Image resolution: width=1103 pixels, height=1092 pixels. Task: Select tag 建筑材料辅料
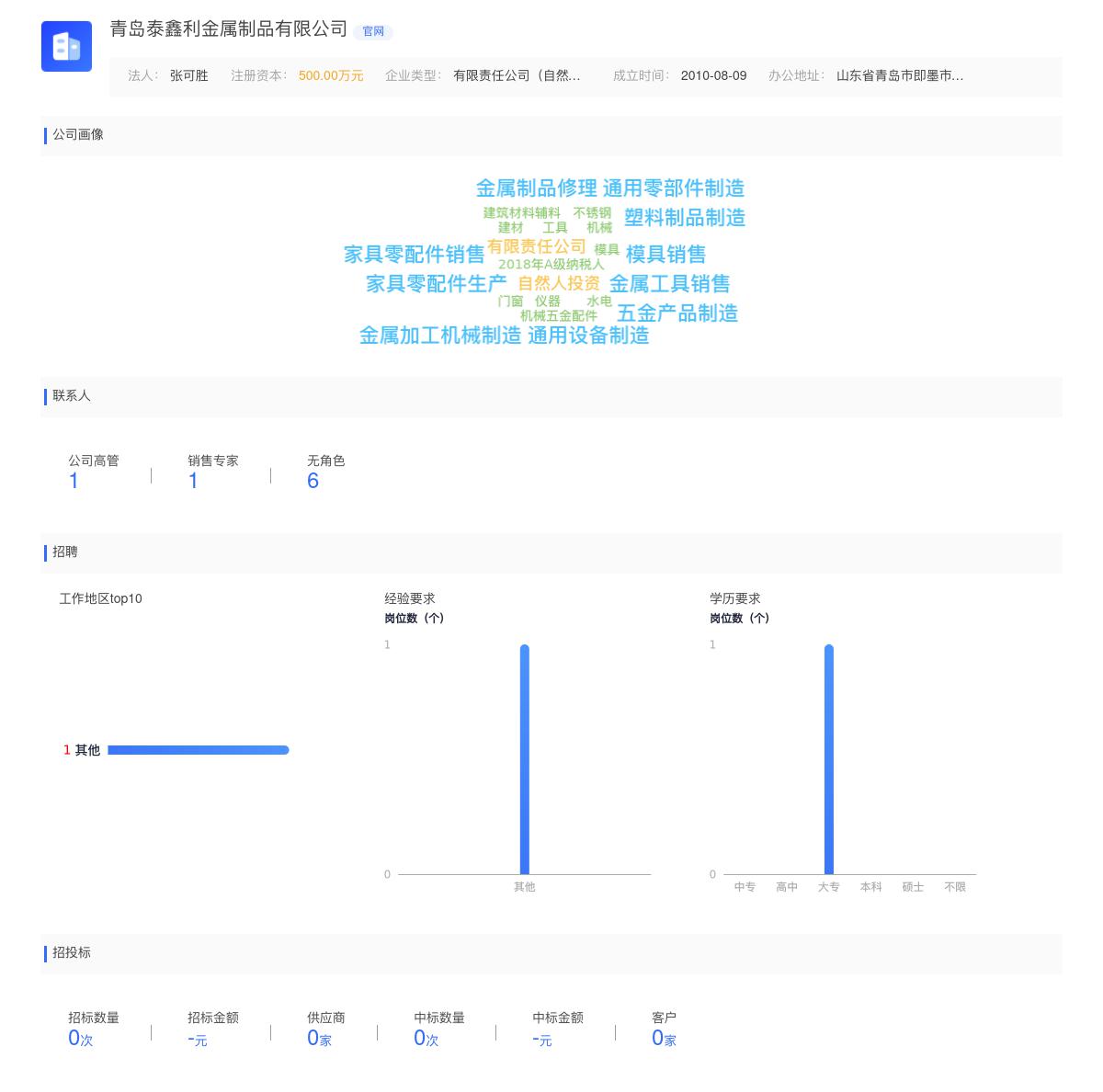(x=522, y=212)
